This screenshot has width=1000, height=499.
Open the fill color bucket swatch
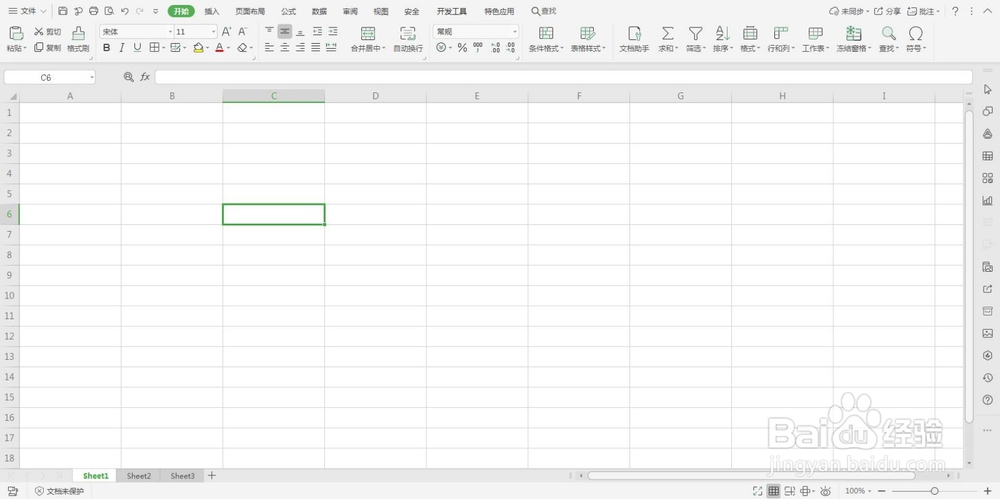198,48
